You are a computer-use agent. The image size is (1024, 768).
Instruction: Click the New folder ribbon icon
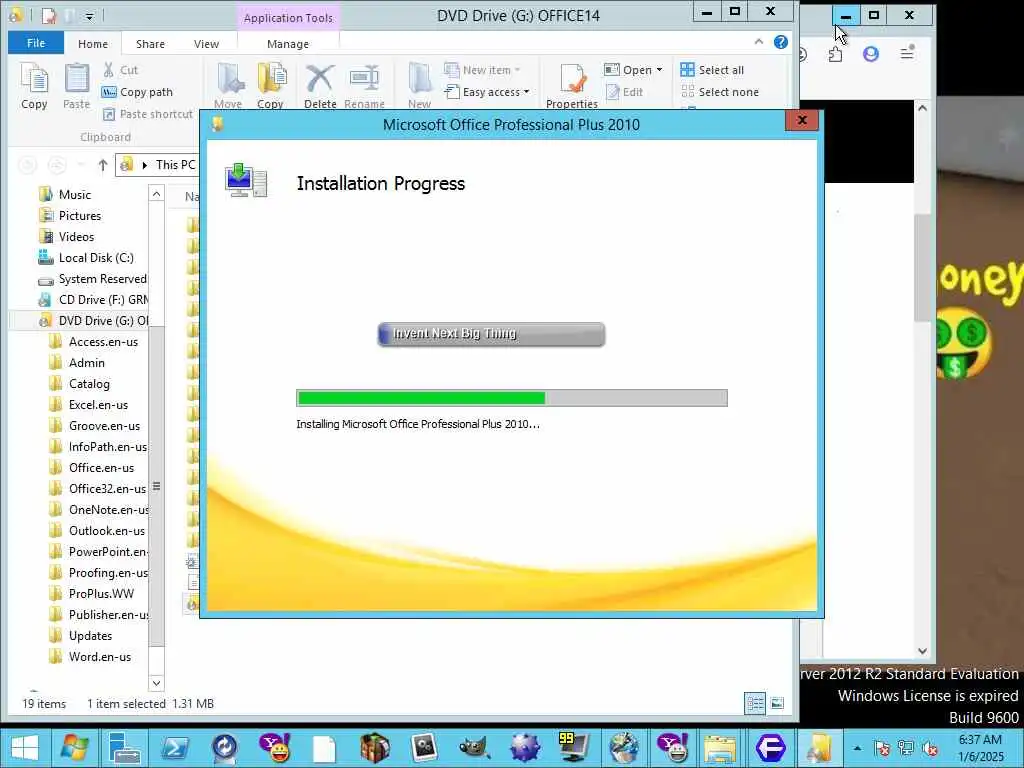coord(419,86)
